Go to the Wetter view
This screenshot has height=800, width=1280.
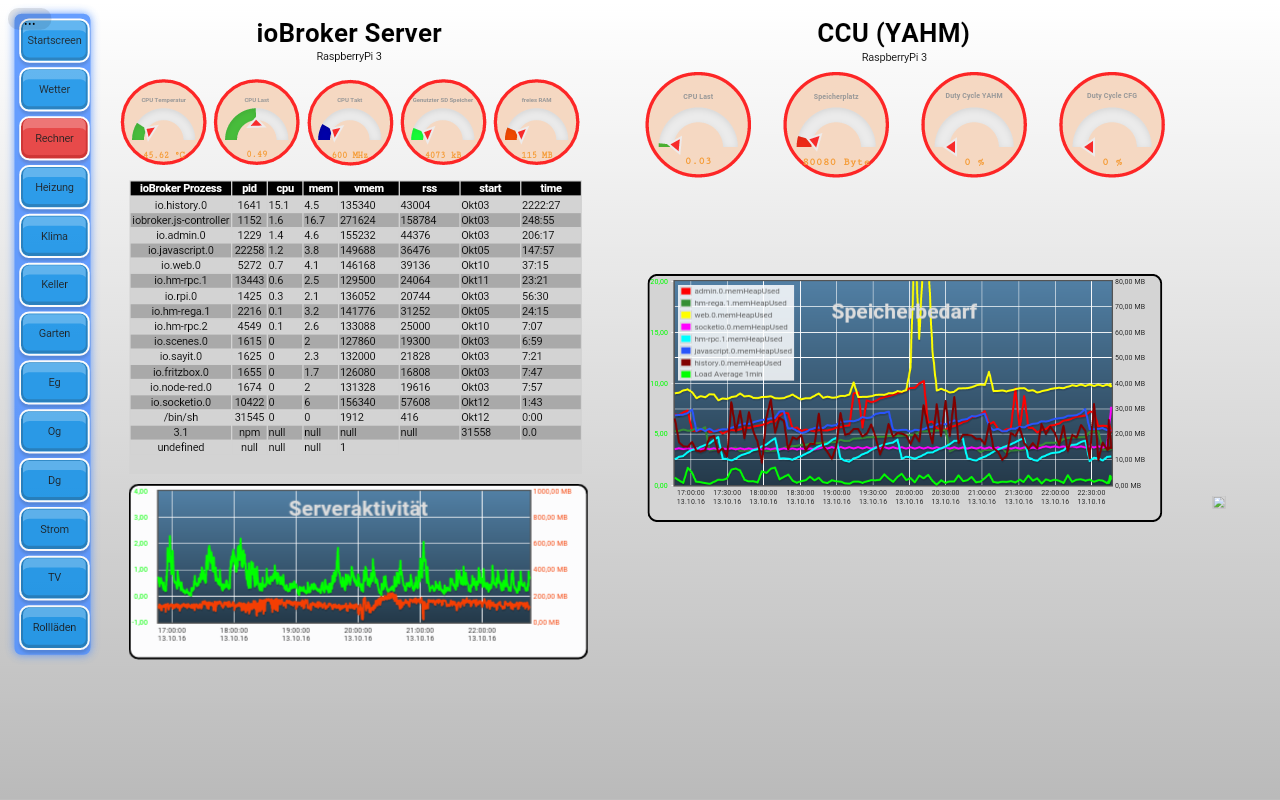54,90
